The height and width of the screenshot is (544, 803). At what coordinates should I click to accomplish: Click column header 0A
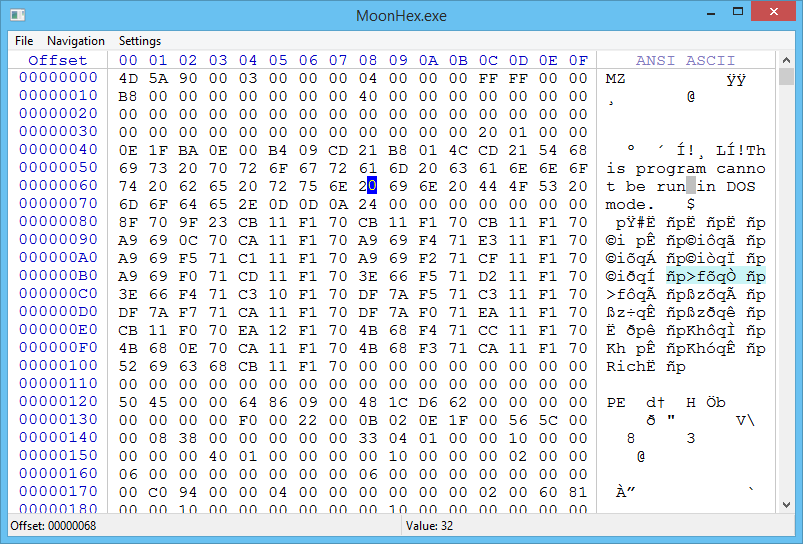pos(428,60)
